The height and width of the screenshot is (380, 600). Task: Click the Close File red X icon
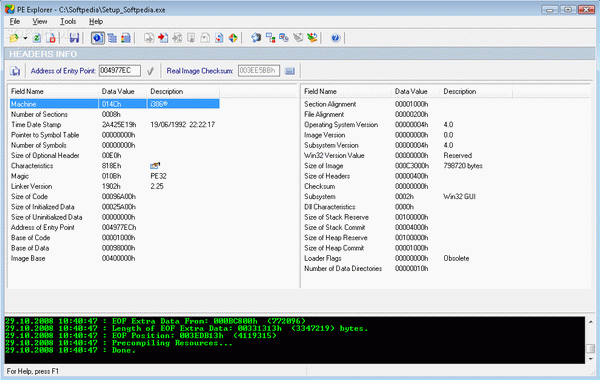pyautogui.click(x=51, y=38)
